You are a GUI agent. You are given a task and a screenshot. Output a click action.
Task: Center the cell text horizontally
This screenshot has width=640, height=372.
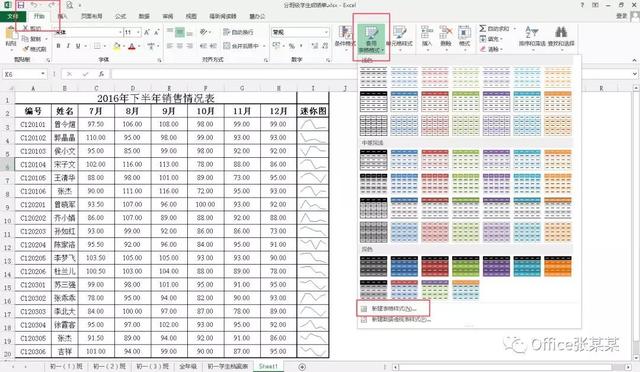pyautogui.click(x=180, y=46)
